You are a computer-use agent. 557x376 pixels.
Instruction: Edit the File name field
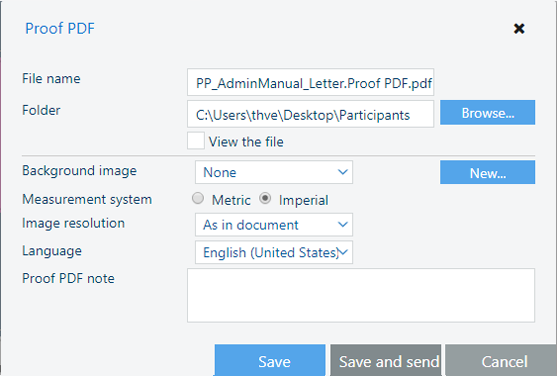pyautogui.click(x=310, y=82)
